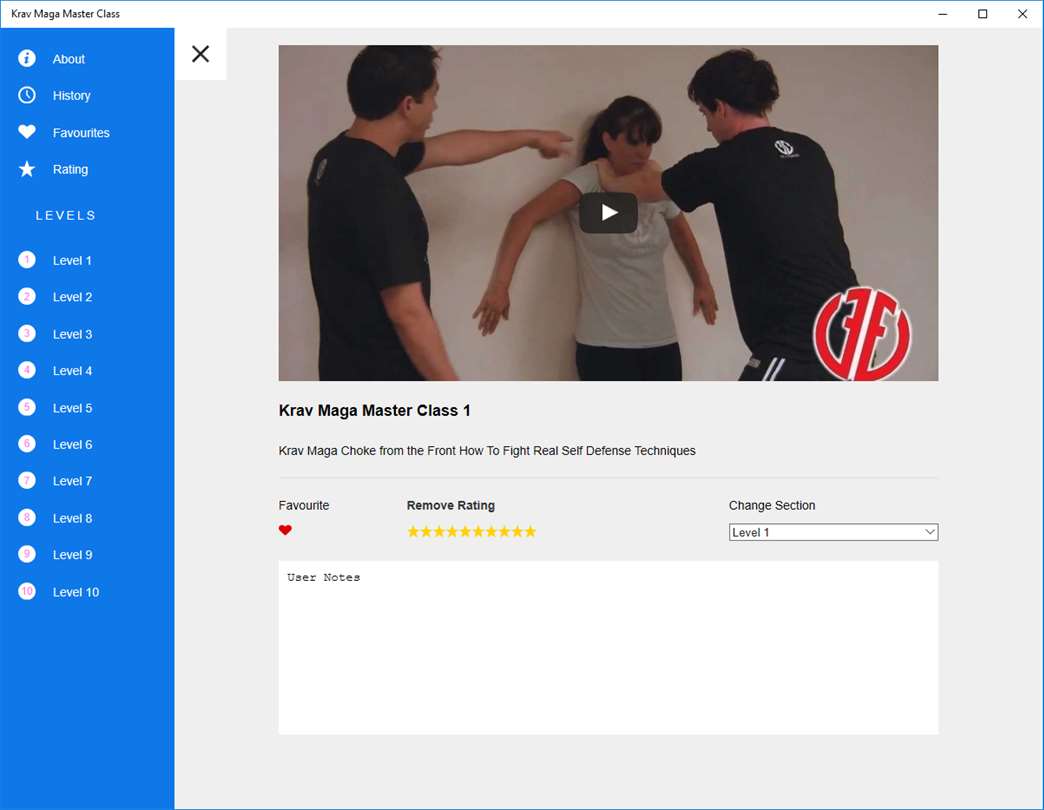Screen dimensions: 1044x810
Task: Set rating to the fifth star
Action: (465, 531)
